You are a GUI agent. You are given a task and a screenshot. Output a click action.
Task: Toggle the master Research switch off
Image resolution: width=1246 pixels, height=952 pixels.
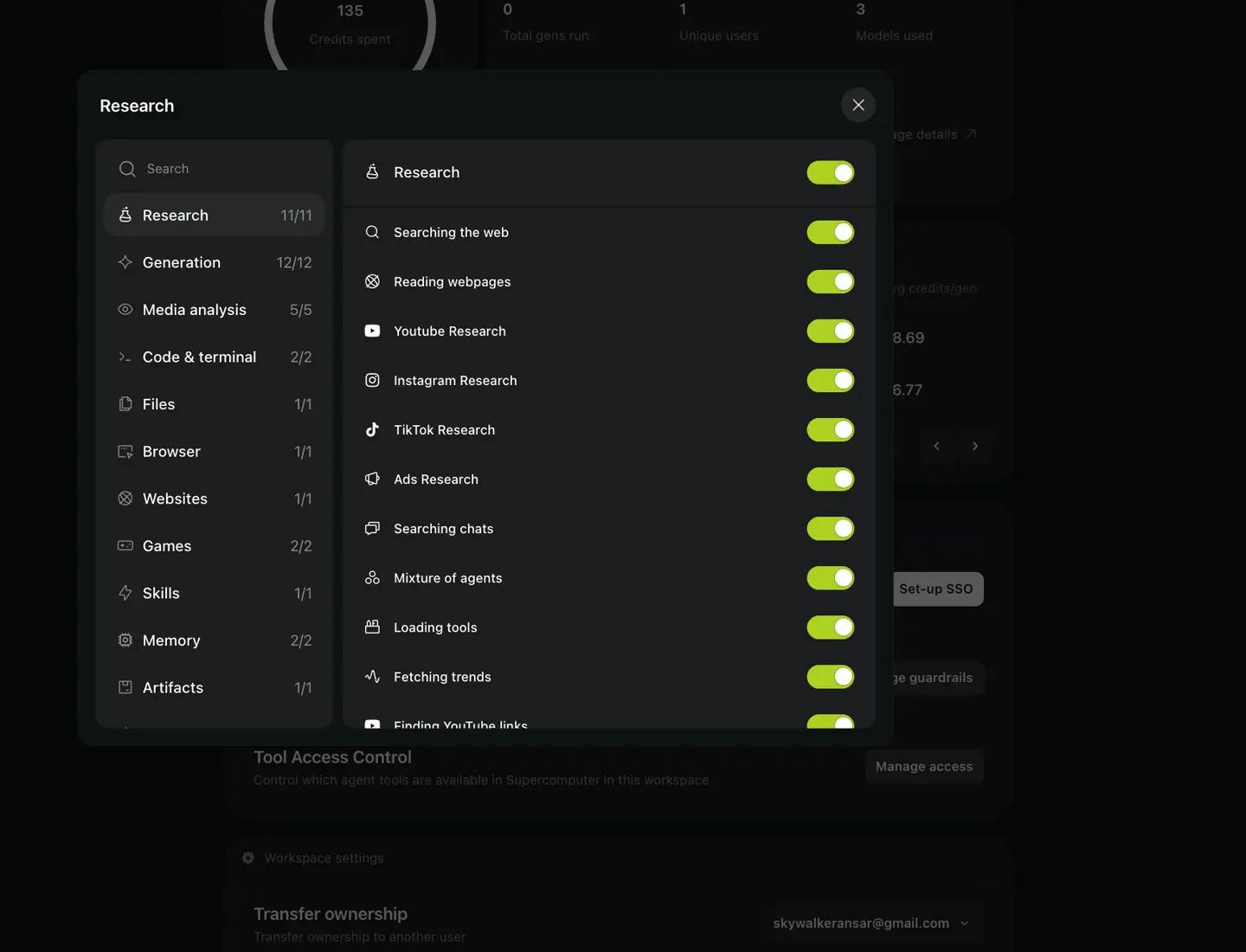tap(831, 172)
